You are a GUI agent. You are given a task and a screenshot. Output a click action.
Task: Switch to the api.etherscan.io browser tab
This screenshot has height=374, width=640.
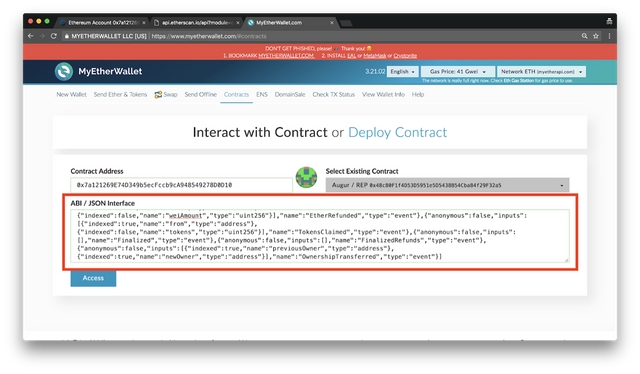coord(197,23)
